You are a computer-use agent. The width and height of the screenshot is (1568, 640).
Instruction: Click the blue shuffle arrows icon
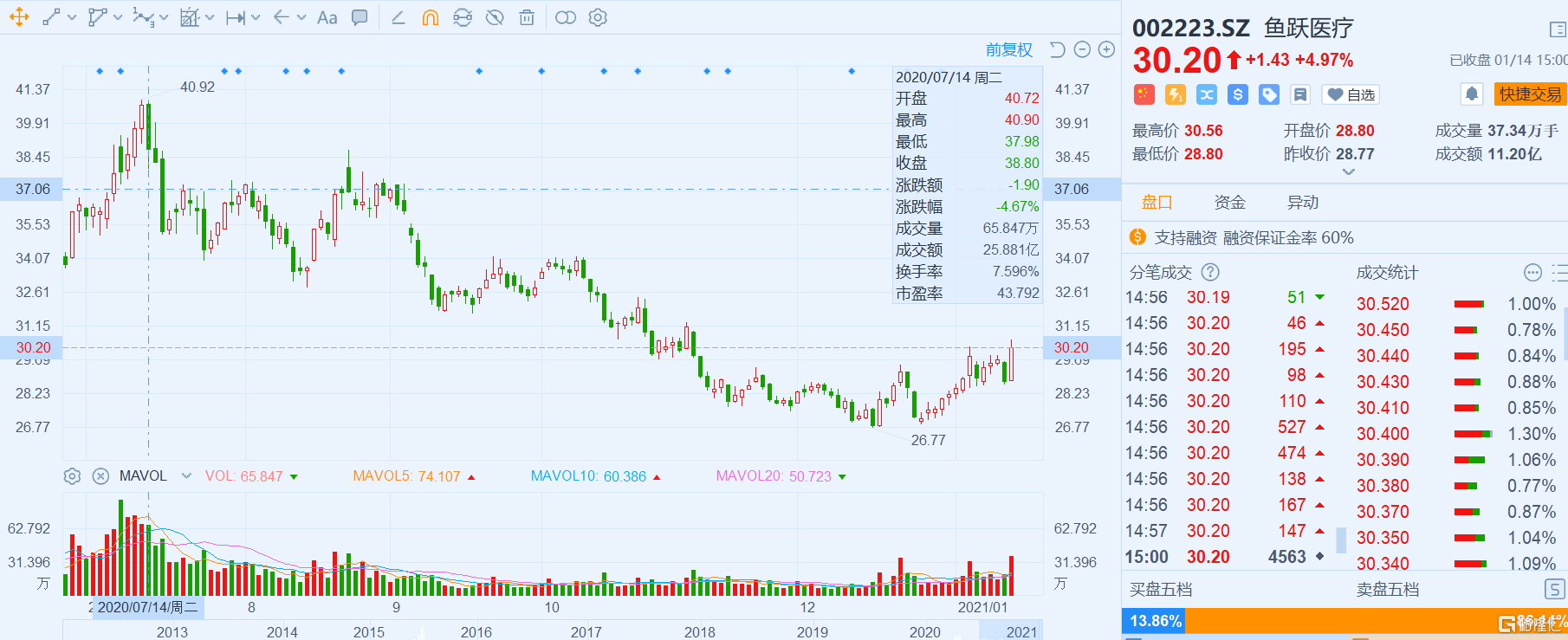point(1207,94)
